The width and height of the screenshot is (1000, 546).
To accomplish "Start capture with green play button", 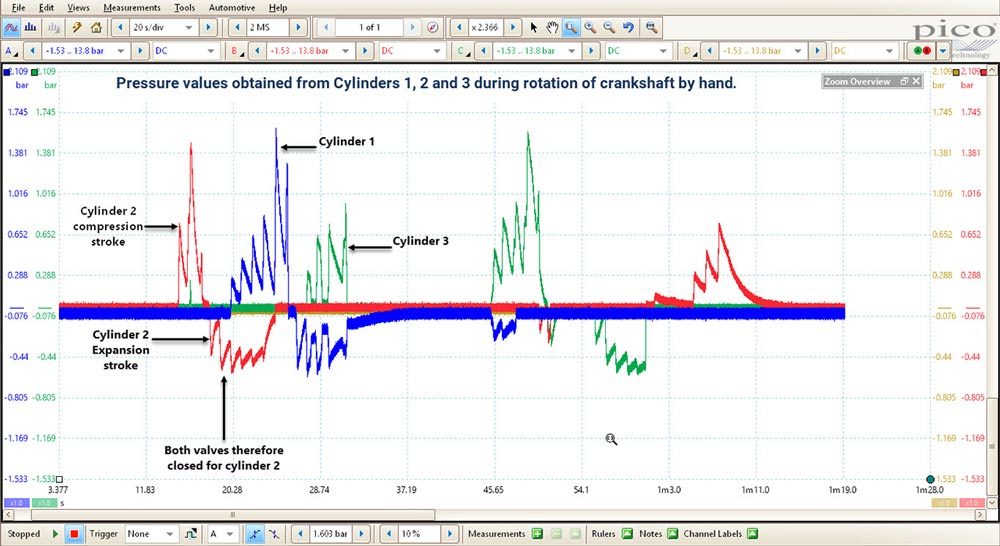I will tap(55, 534).
